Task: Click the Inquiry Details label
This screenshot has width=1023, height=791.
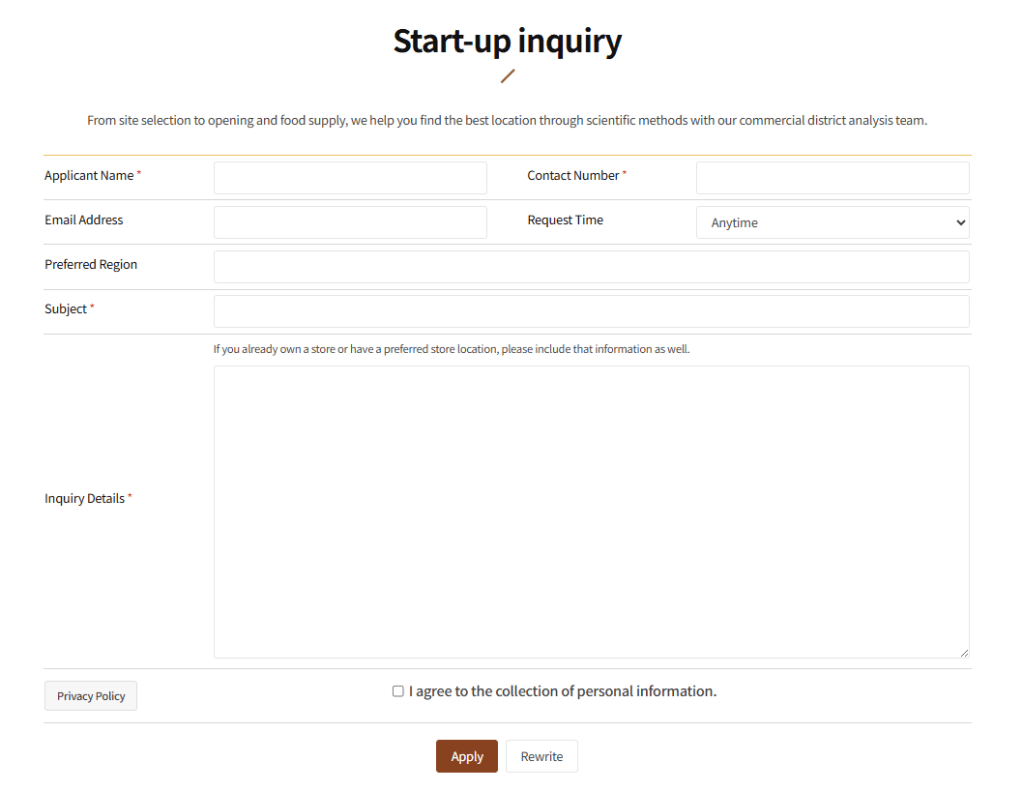Action: coord(85,498)
